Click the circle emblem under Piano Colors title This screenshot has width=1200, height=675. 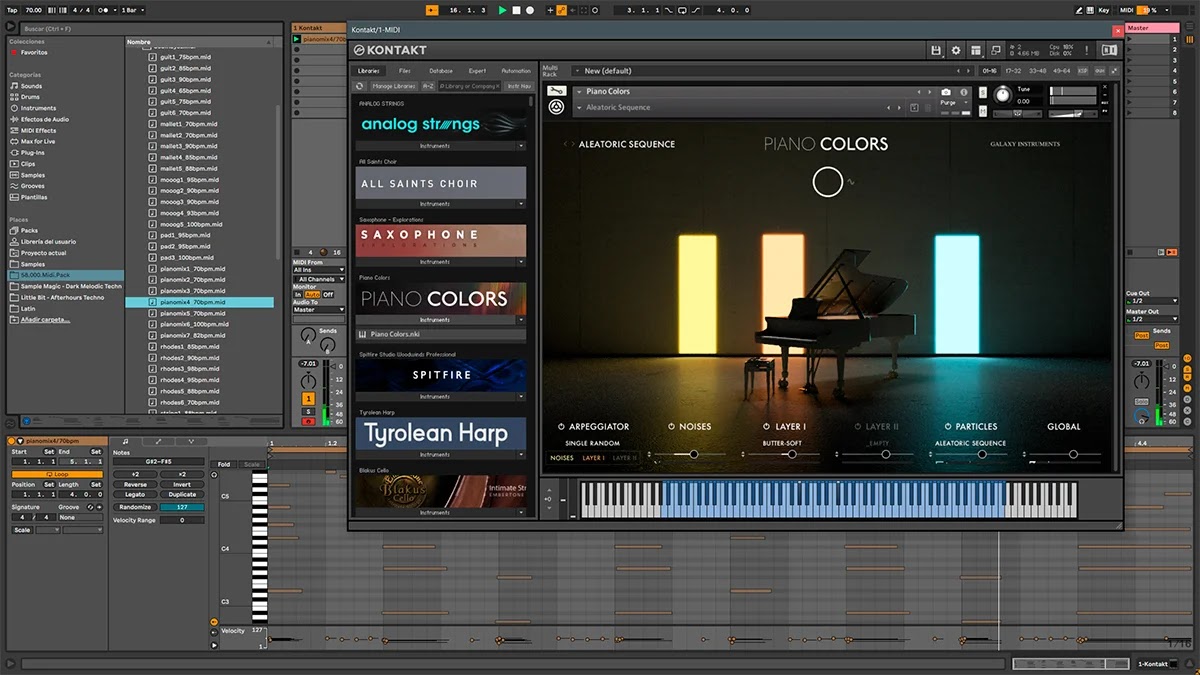(828, 182)
